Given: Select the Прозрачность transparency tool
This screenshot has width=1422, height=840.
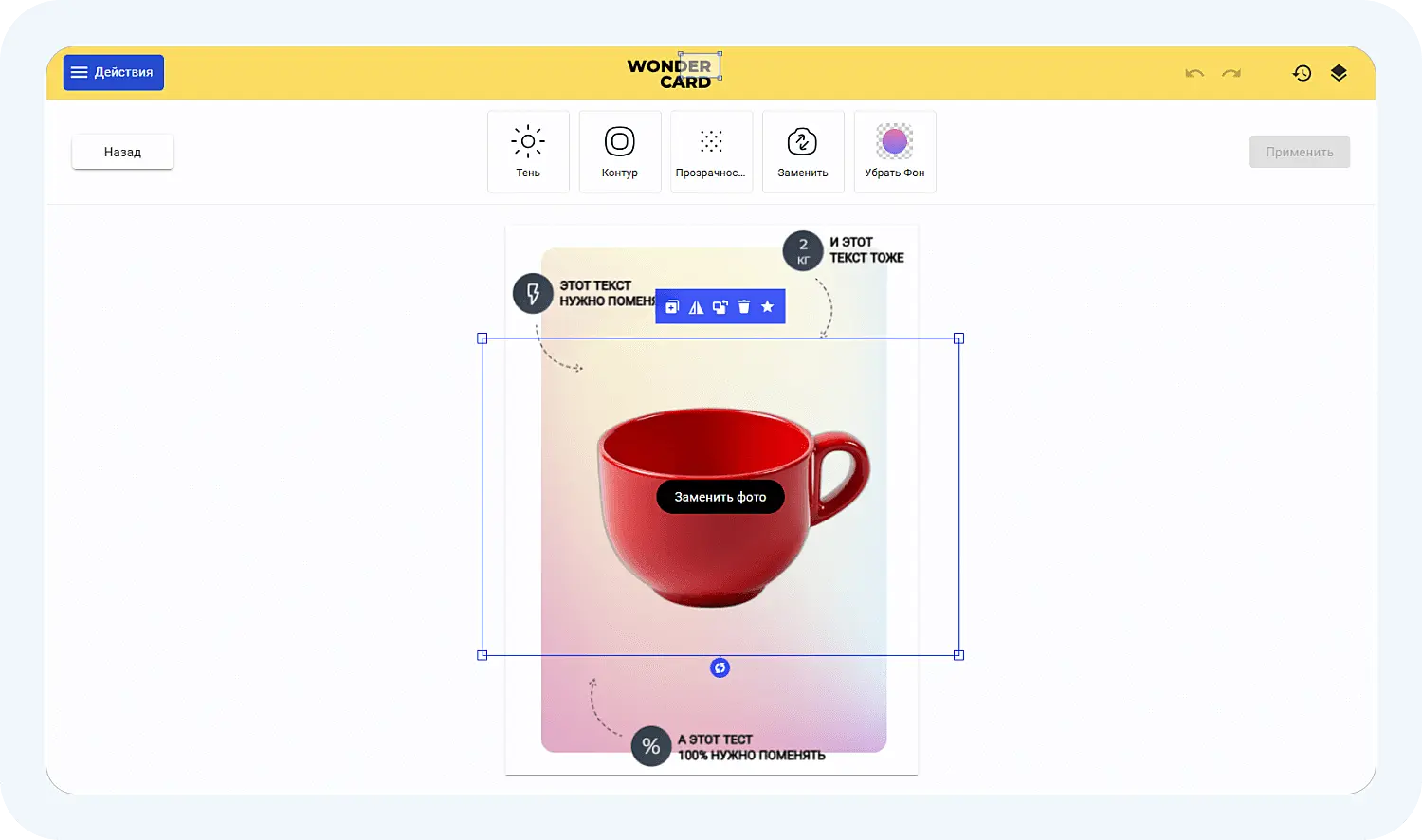Looking at the screenshot, I should 711,151.
